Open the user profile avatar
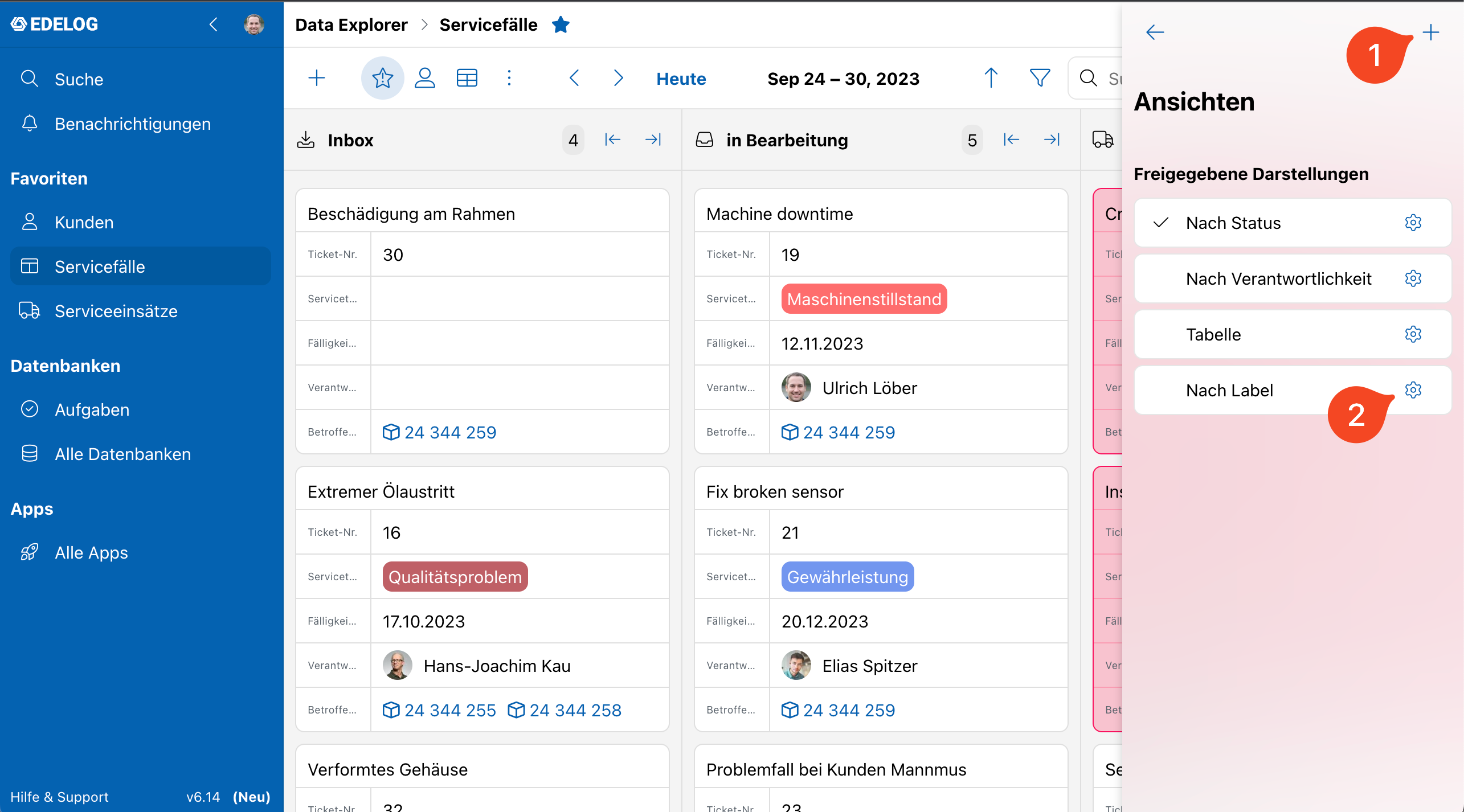 [254, 24]
